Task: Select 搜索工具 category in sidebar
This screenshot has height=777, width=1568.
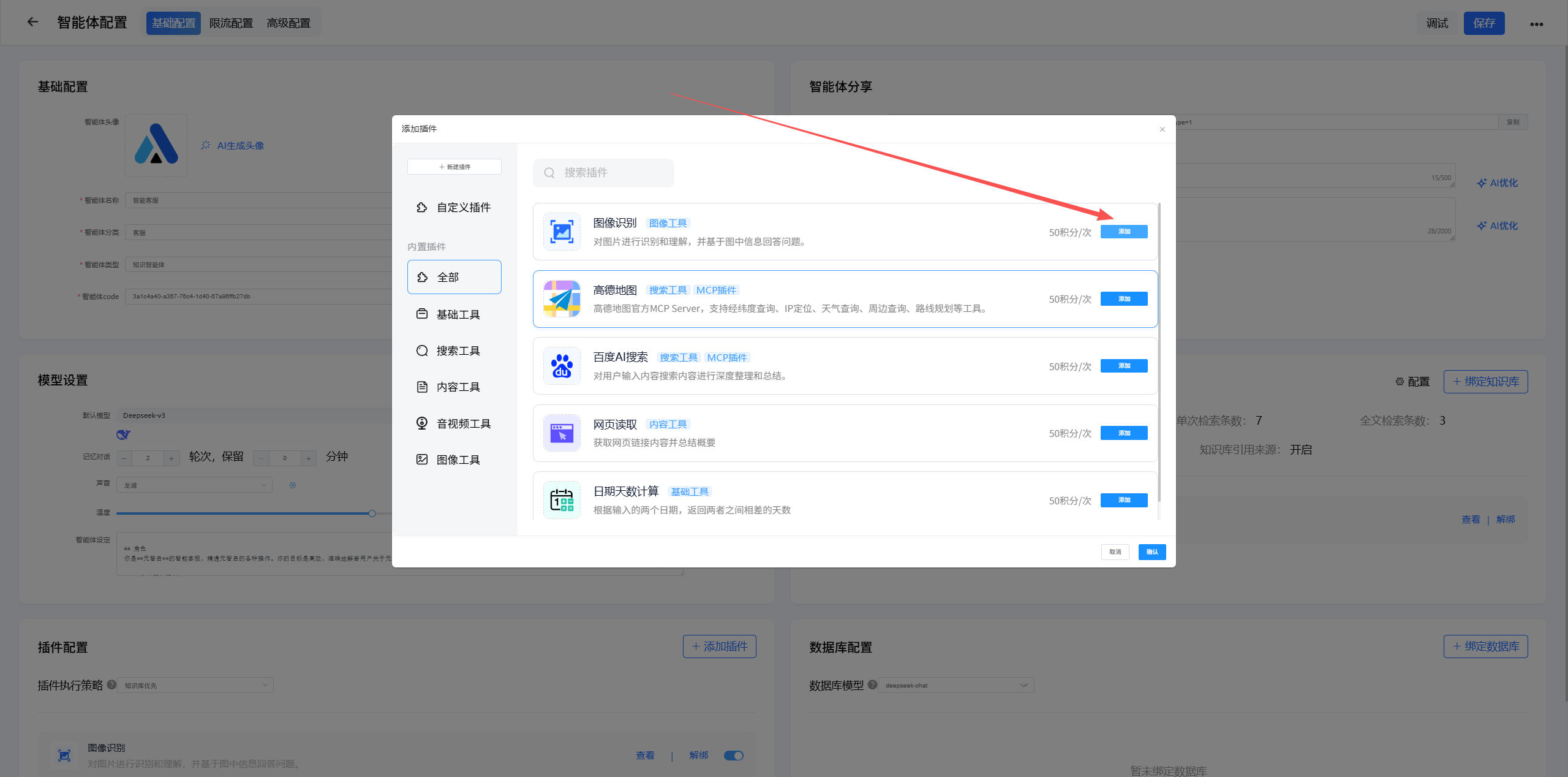Action: coord(458,351)
